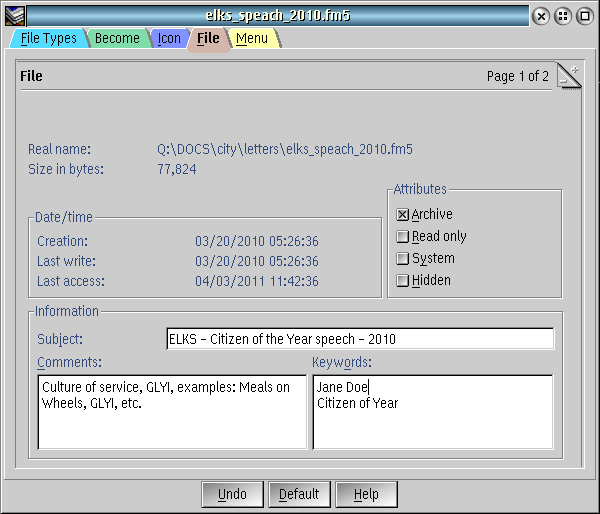Click the four-square window list button

tap(563, 15)
